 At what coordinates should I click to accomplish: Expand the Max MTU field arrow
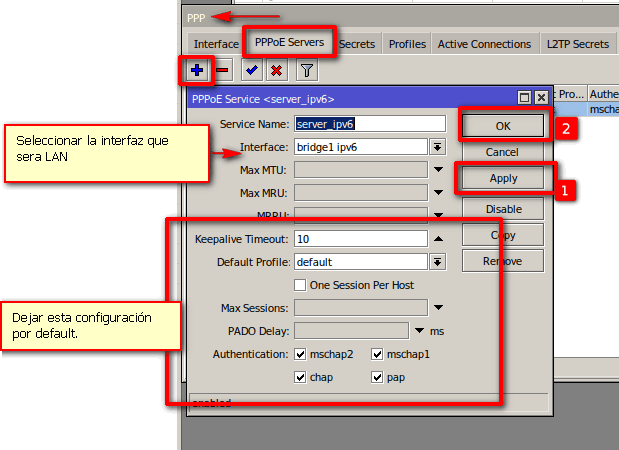(x=437, y=170)
